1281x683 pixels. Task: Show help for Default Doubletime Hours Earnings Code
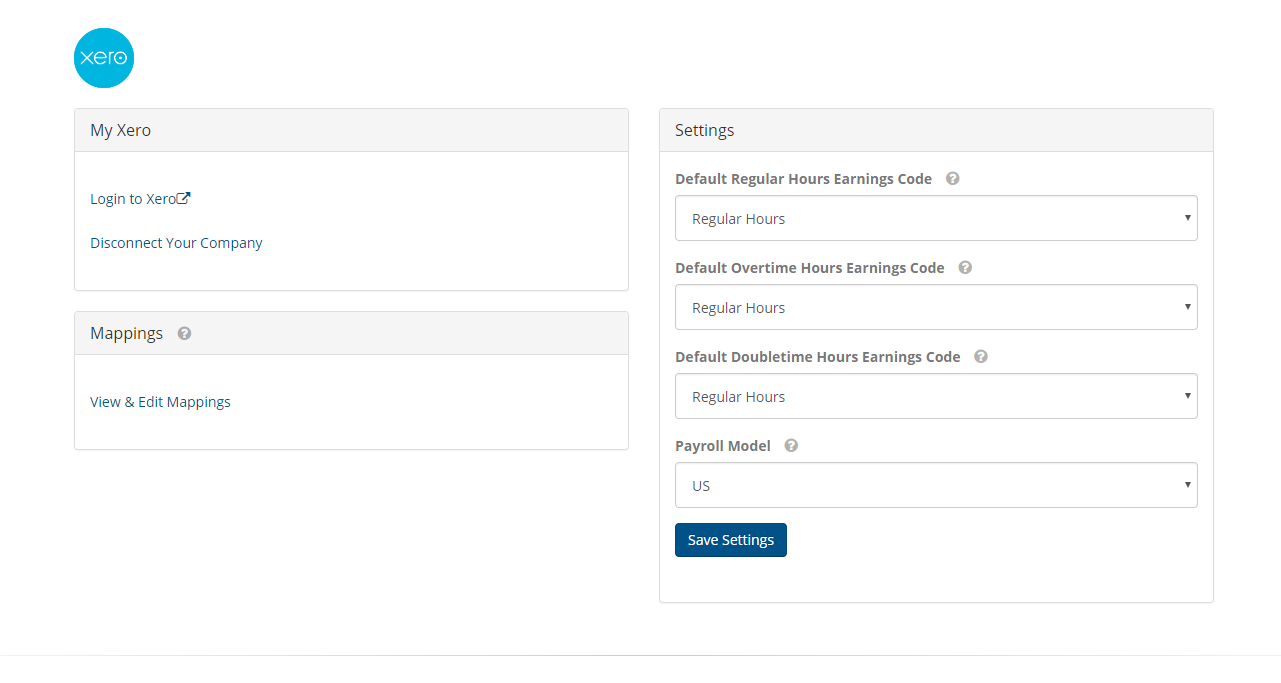pyautogui.click(x=981, y=357)
